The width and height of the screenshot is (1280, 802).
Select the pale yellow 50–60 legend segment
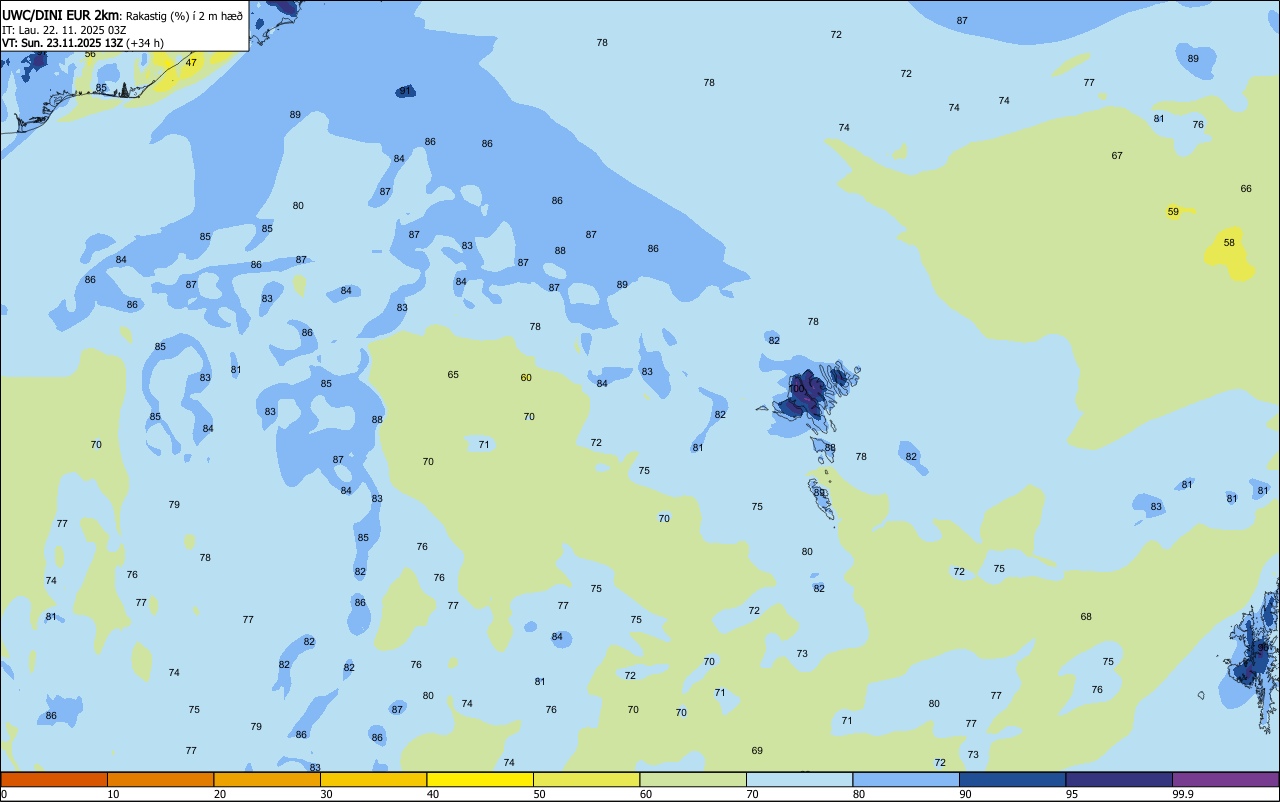586,779
